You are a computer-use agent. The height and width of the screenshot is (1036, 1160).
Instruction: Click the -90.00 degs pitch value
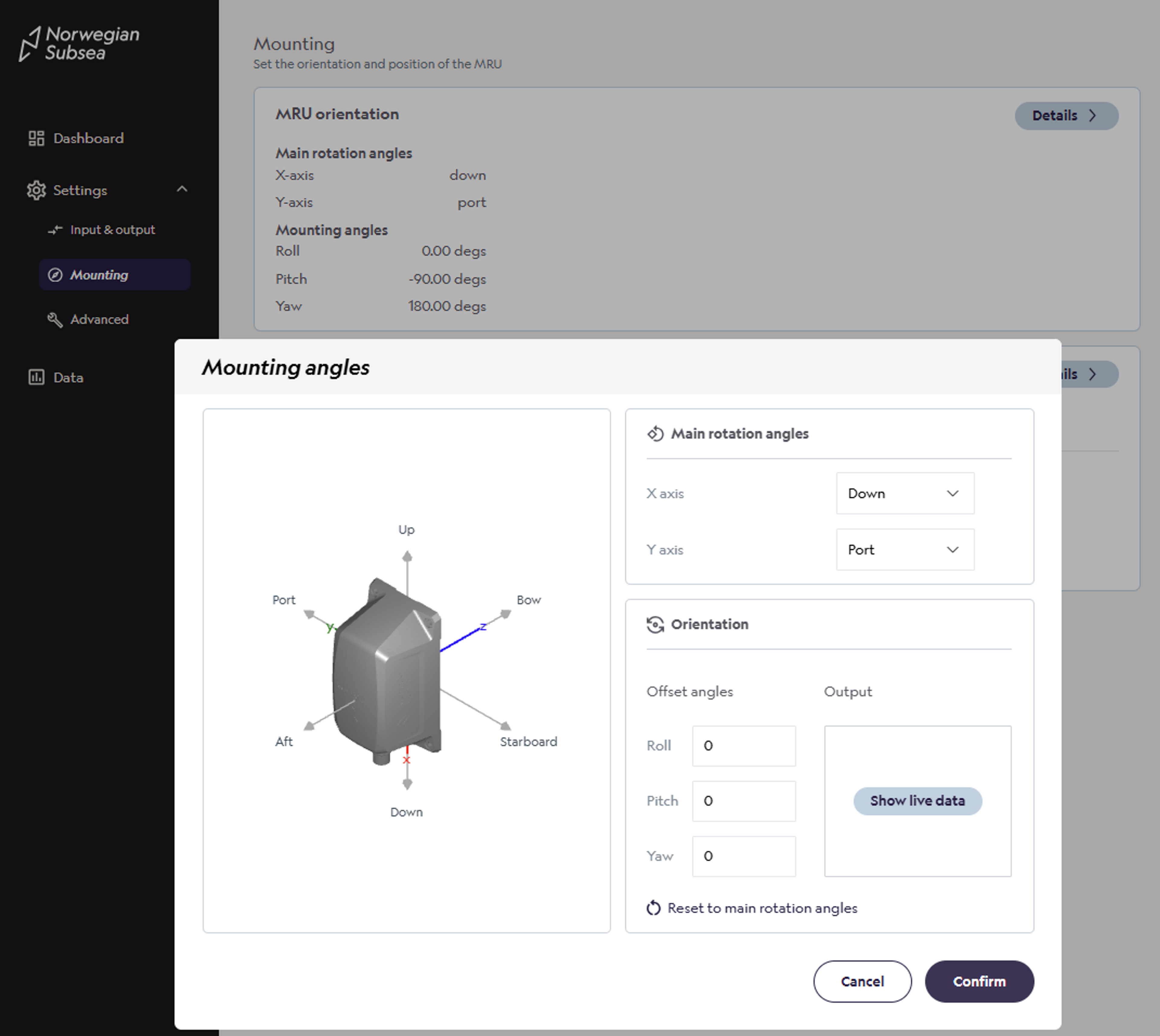pos(447,279)
